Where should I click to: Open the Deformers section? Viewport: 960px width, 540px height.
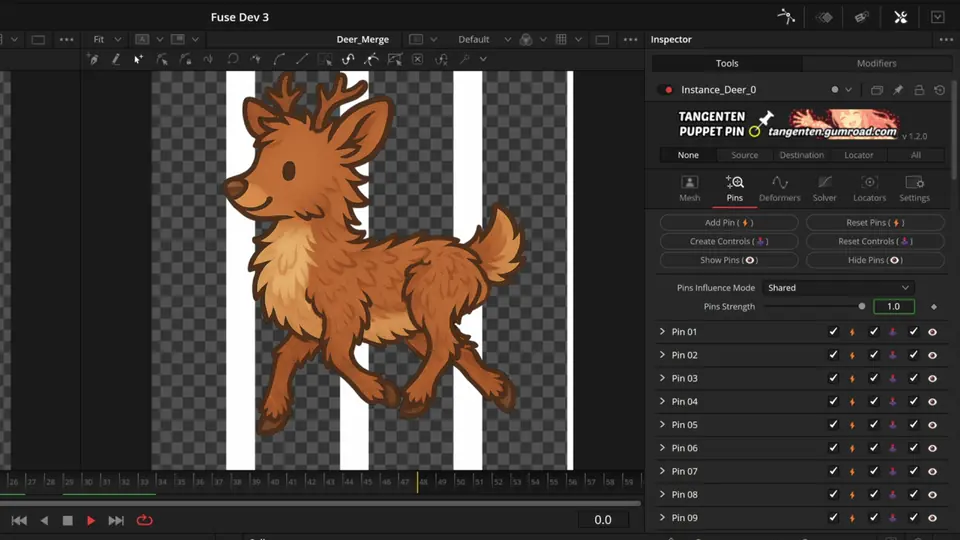779,189
